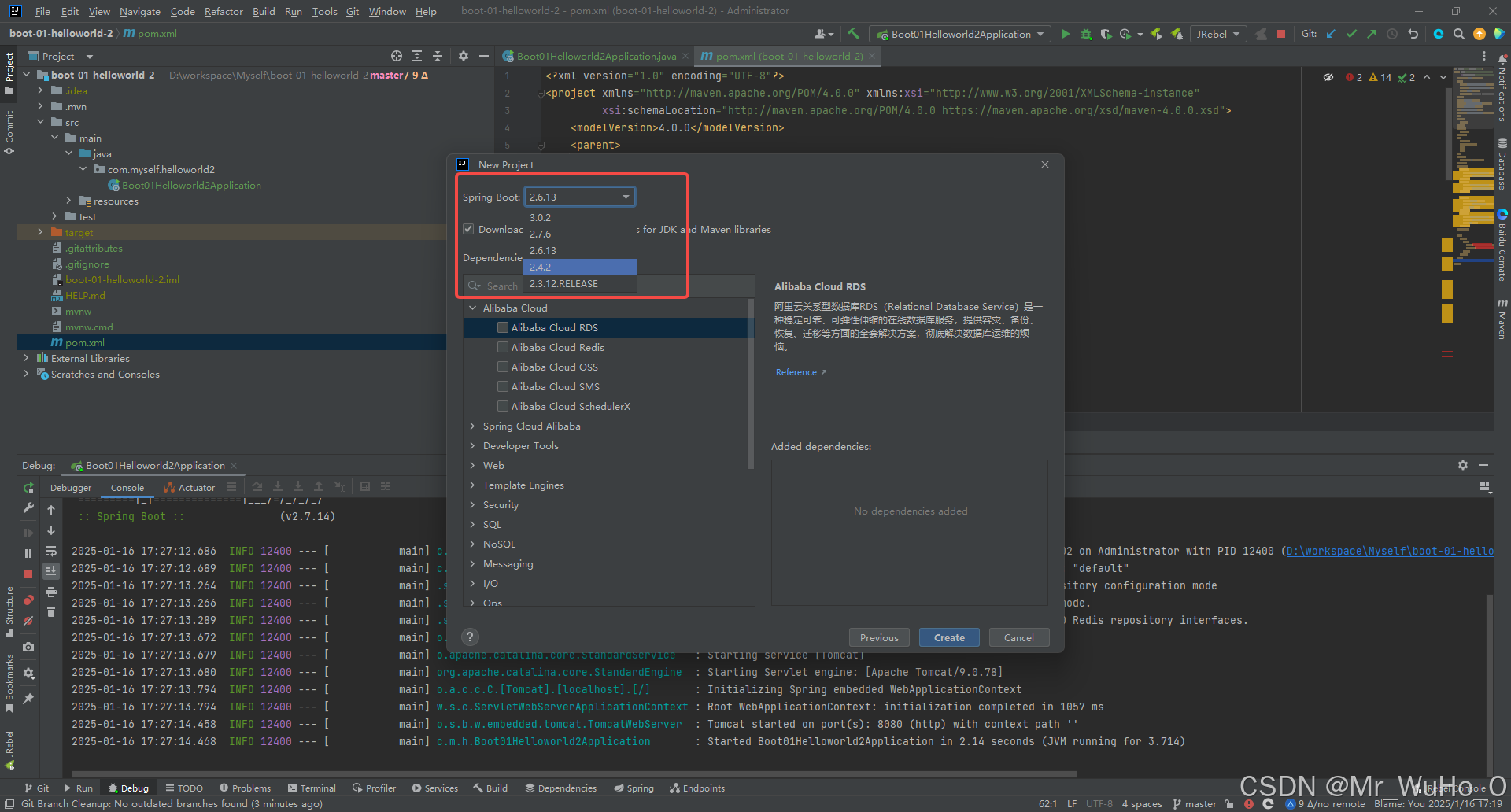Click the Debug bug icon in toolbar

click(x=1086, y=34)
